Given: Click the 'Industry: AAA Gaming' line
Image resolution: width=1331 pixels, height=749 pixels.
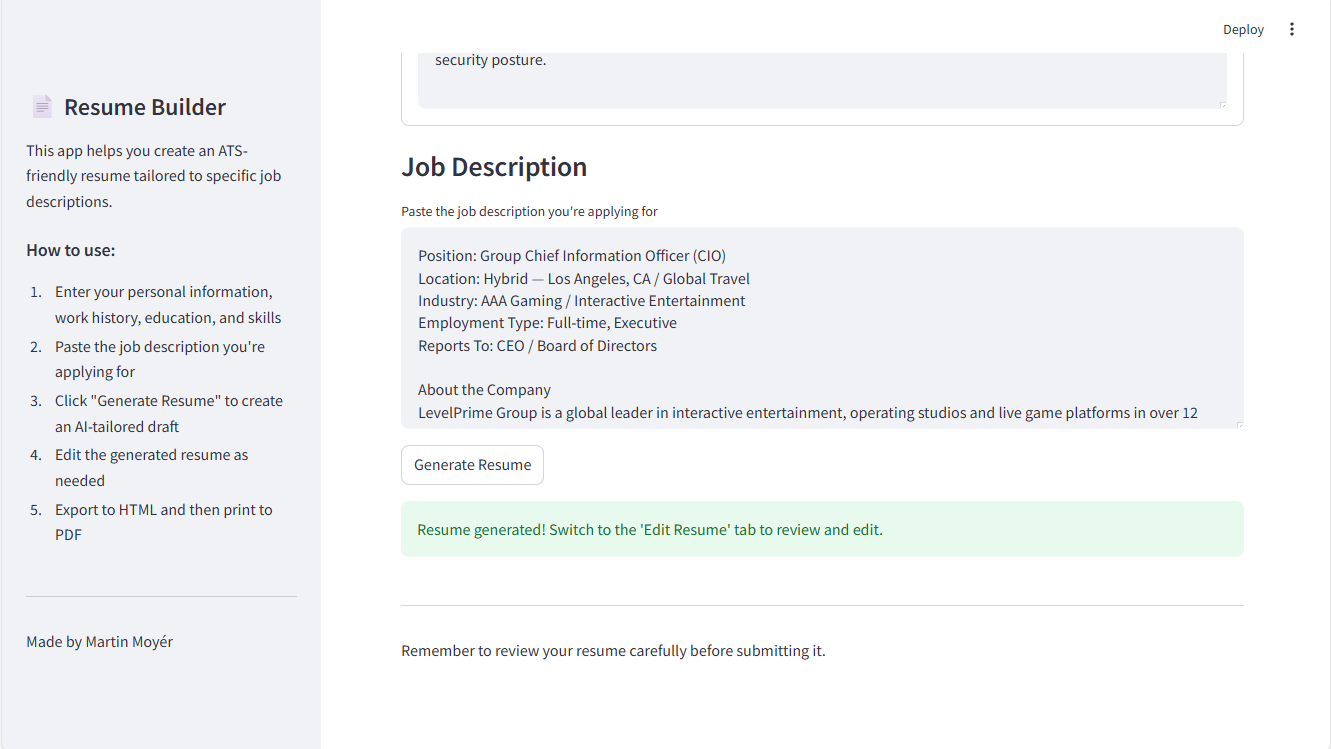Looking at the screenshot, I should coord(582,301).
